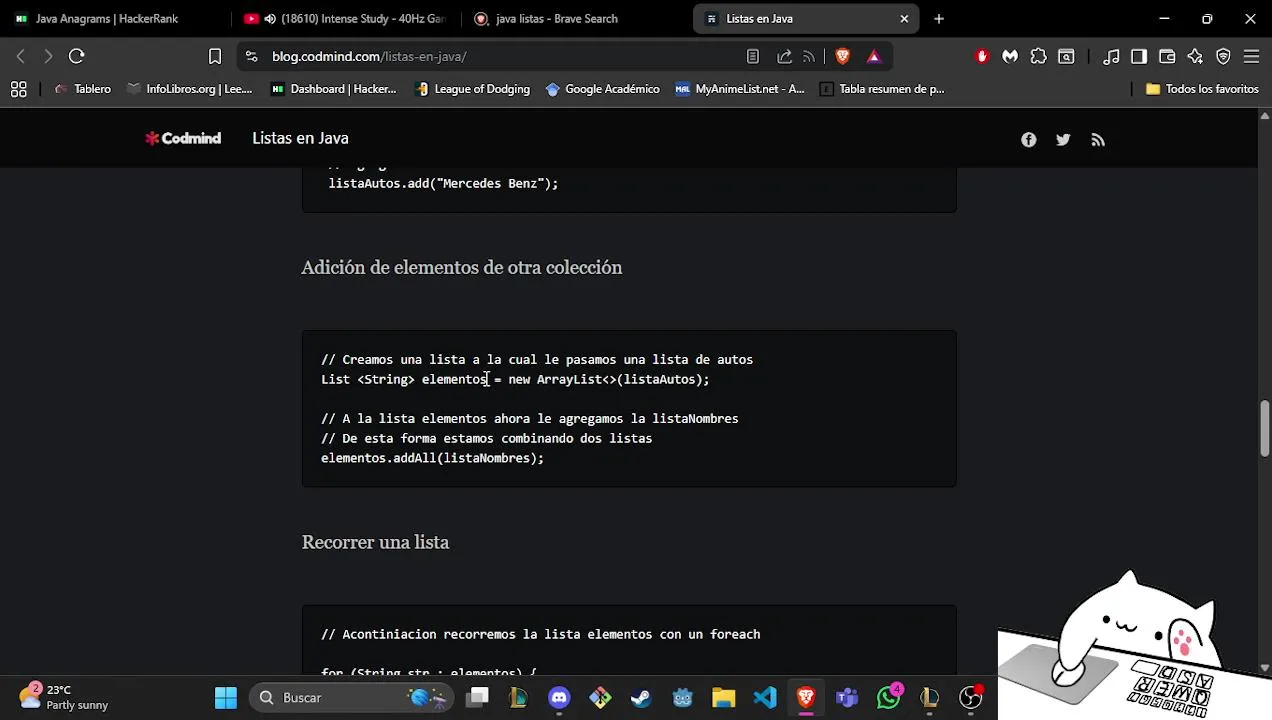Open the Tabla resumen bookmark
1272x720 pixels.
click(x=882, y=89)
